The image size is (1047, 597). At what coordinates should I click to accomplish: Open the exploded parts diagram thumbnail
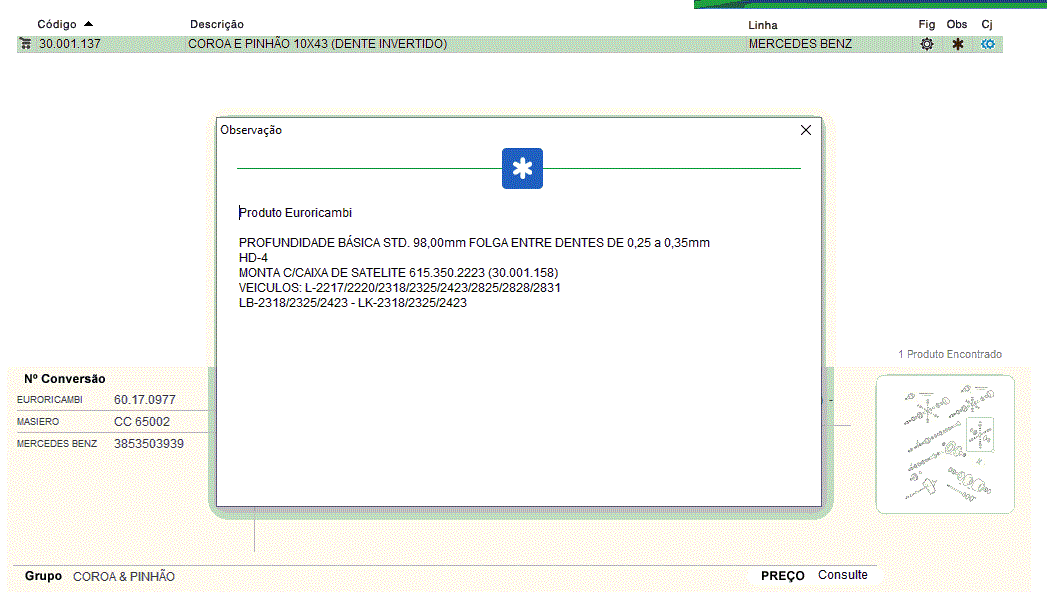point(945,444)
